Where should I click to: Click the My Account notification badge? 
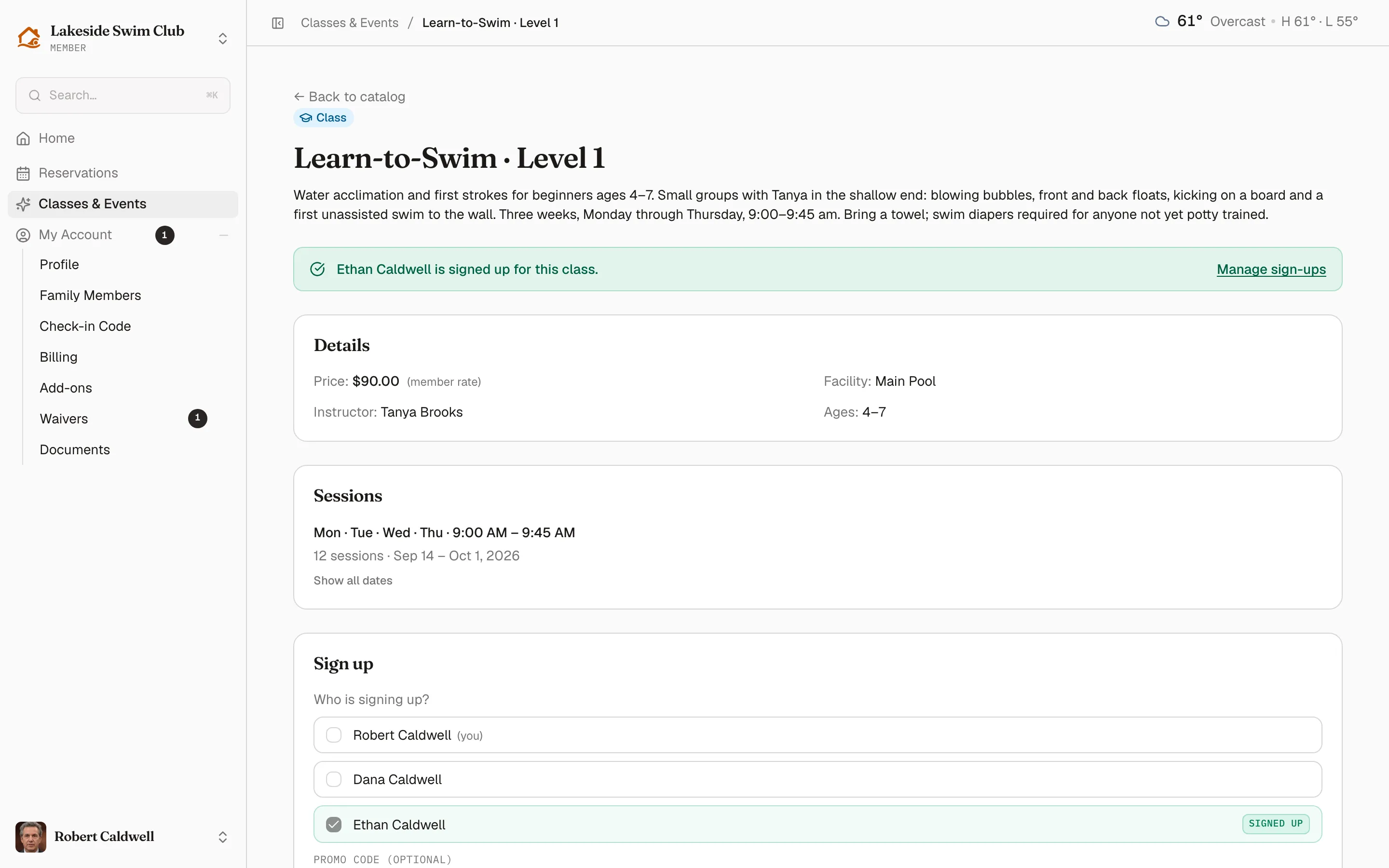pos(165,235)
